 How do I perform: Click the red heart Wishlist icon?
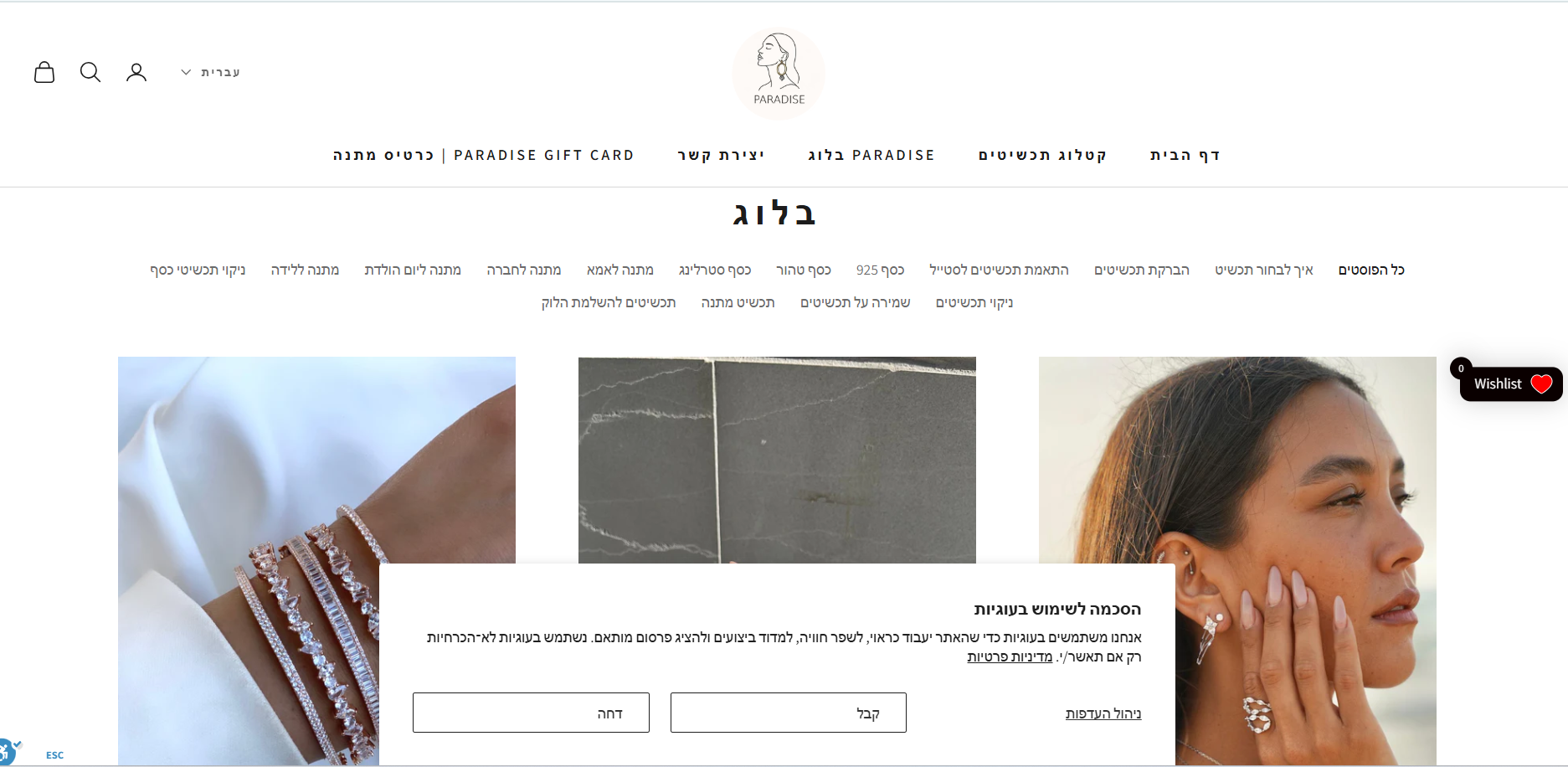pos(1541,383)
